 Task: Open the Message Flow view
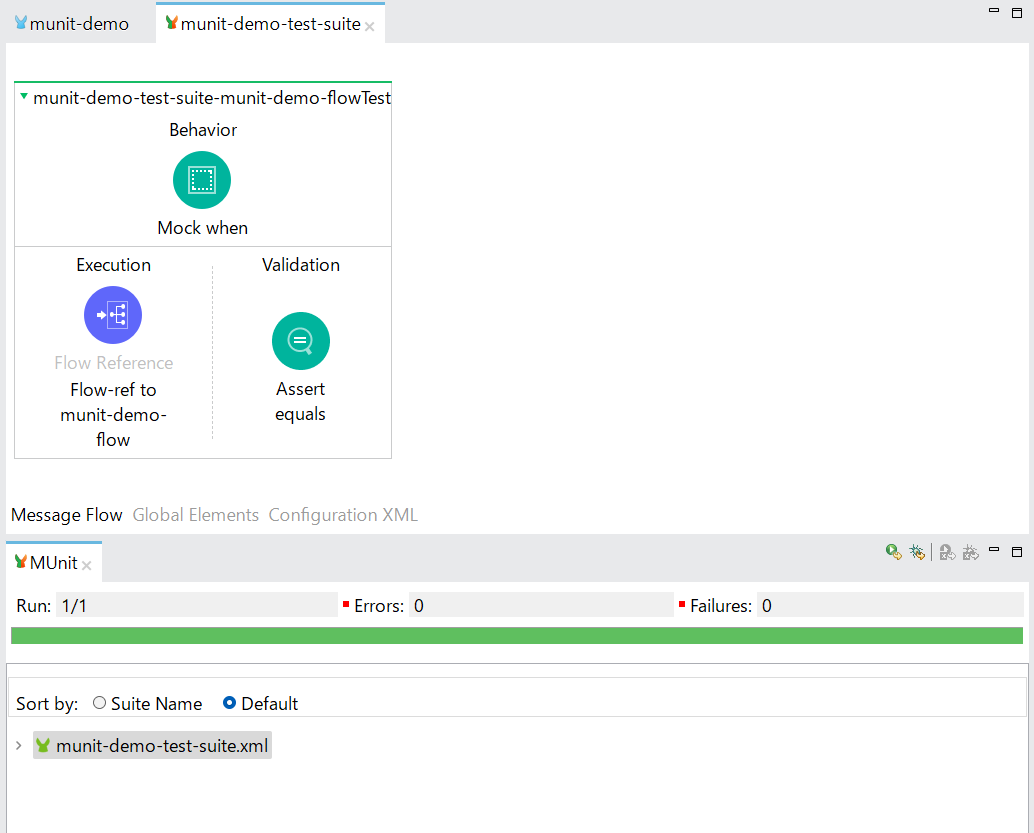[67, 514]
